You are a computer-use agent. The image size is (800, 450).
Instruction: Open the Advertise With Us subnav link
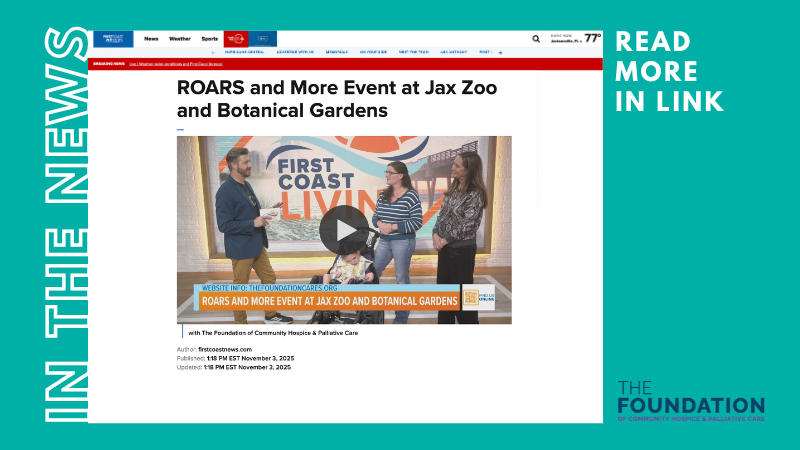[x=295, y=52]
